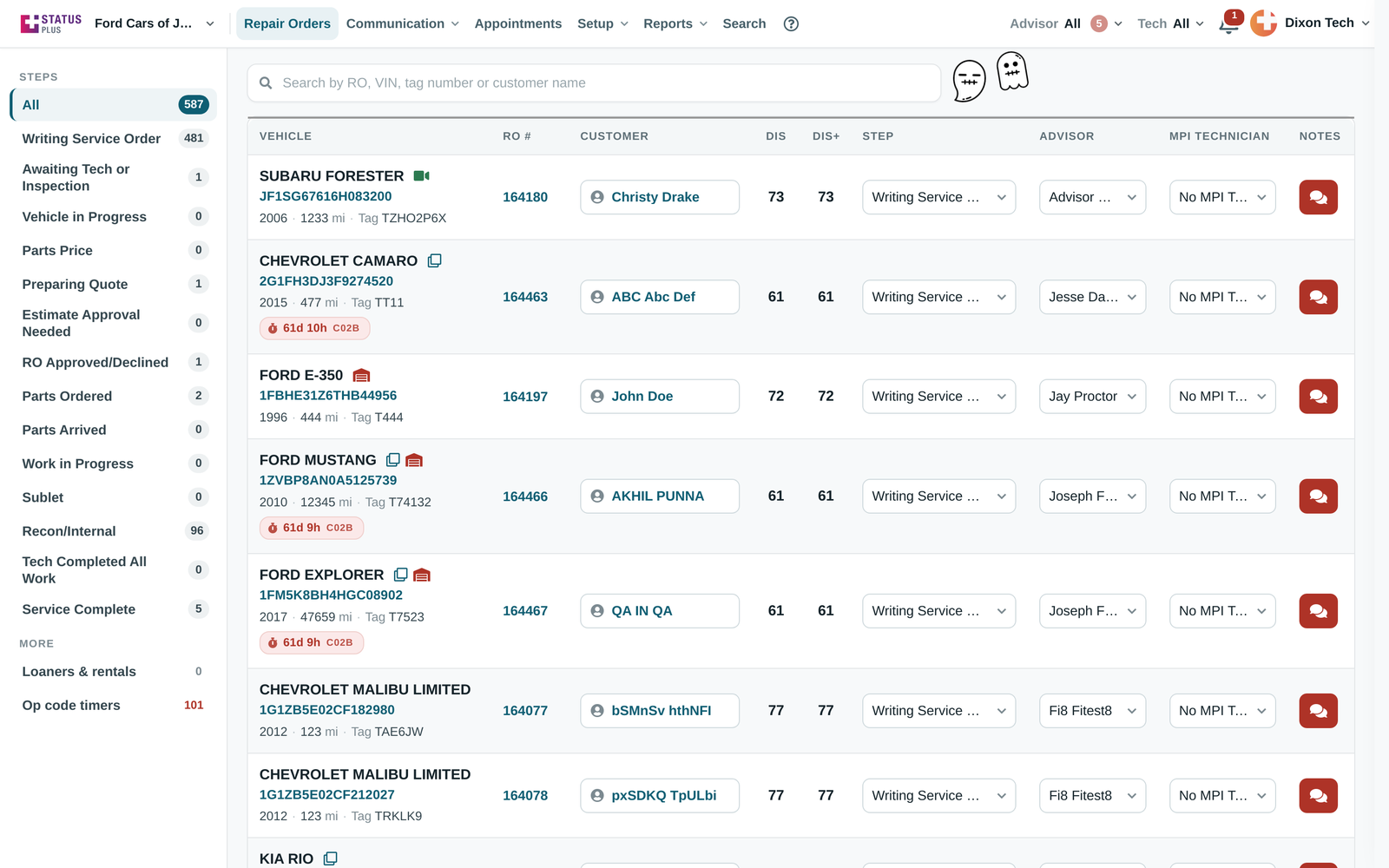Click the copy icon next to Ford Explorer

(x=401, y=575)
